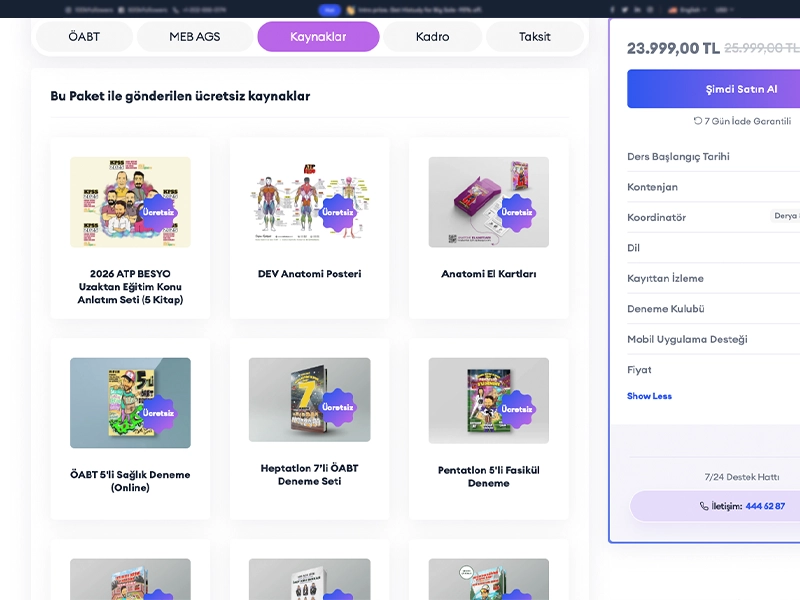Click the Facebook icon in the top bar
Image resolution: width=800 pixels, height=600 pixels.
pyautogui.click(x=612, y=10)
